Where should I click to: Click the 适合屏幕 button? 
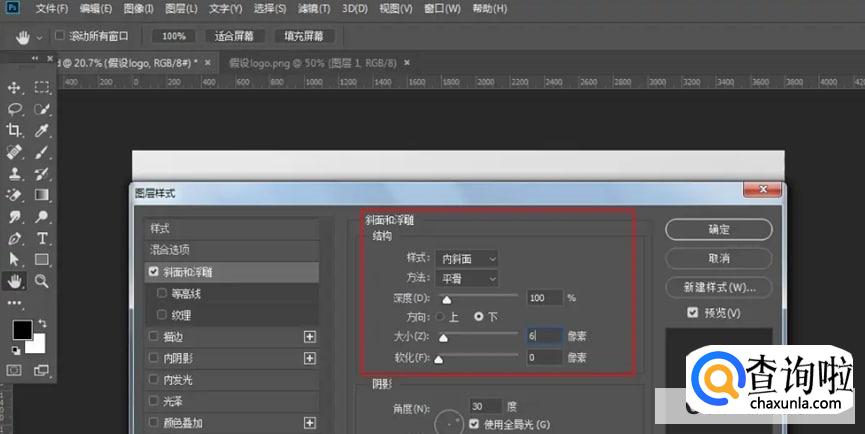point(234,36)
